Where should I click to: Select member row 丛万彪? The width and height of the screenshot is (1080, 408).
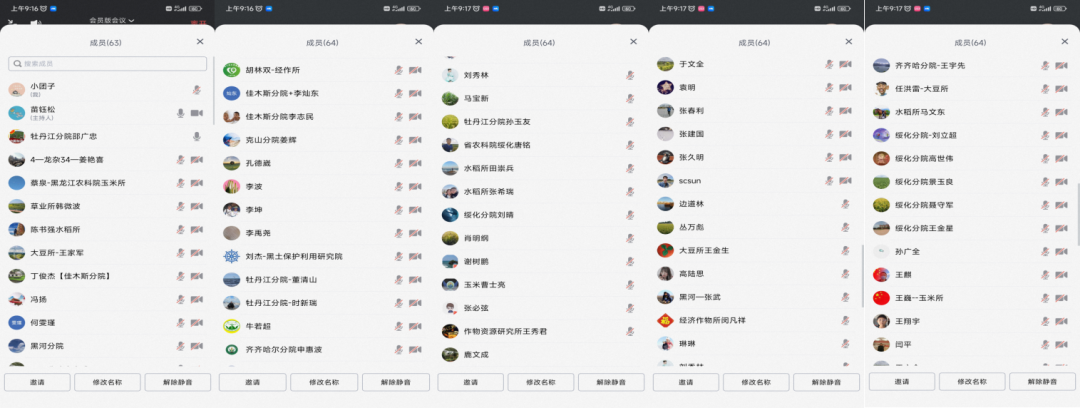756,227
